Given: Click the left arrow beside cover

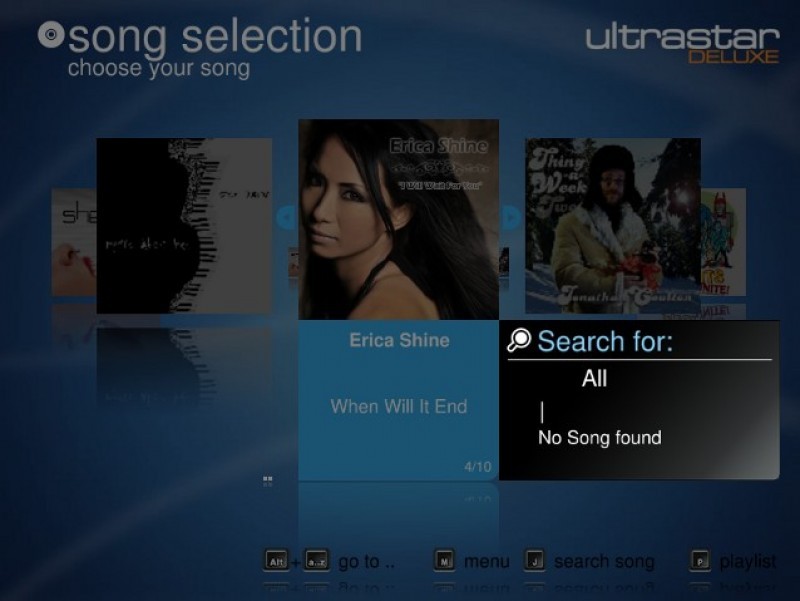Looking at the screenshot, I should click(287, 218).
